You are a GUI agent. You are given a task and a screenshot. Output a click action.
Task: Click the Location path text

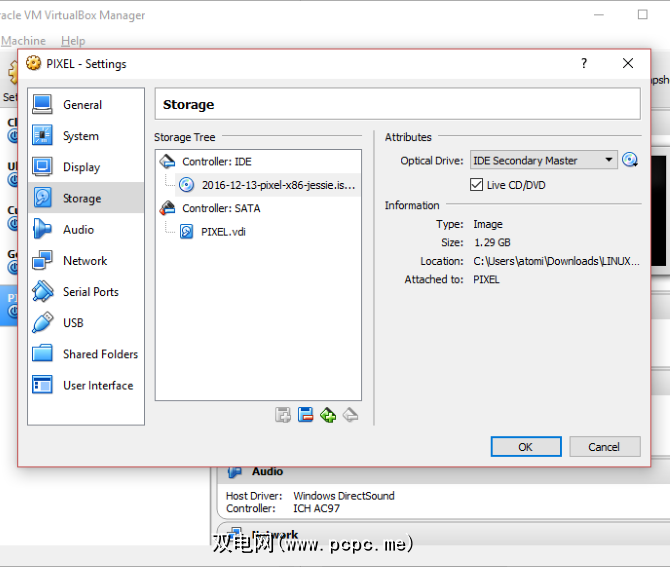[556, 261]
